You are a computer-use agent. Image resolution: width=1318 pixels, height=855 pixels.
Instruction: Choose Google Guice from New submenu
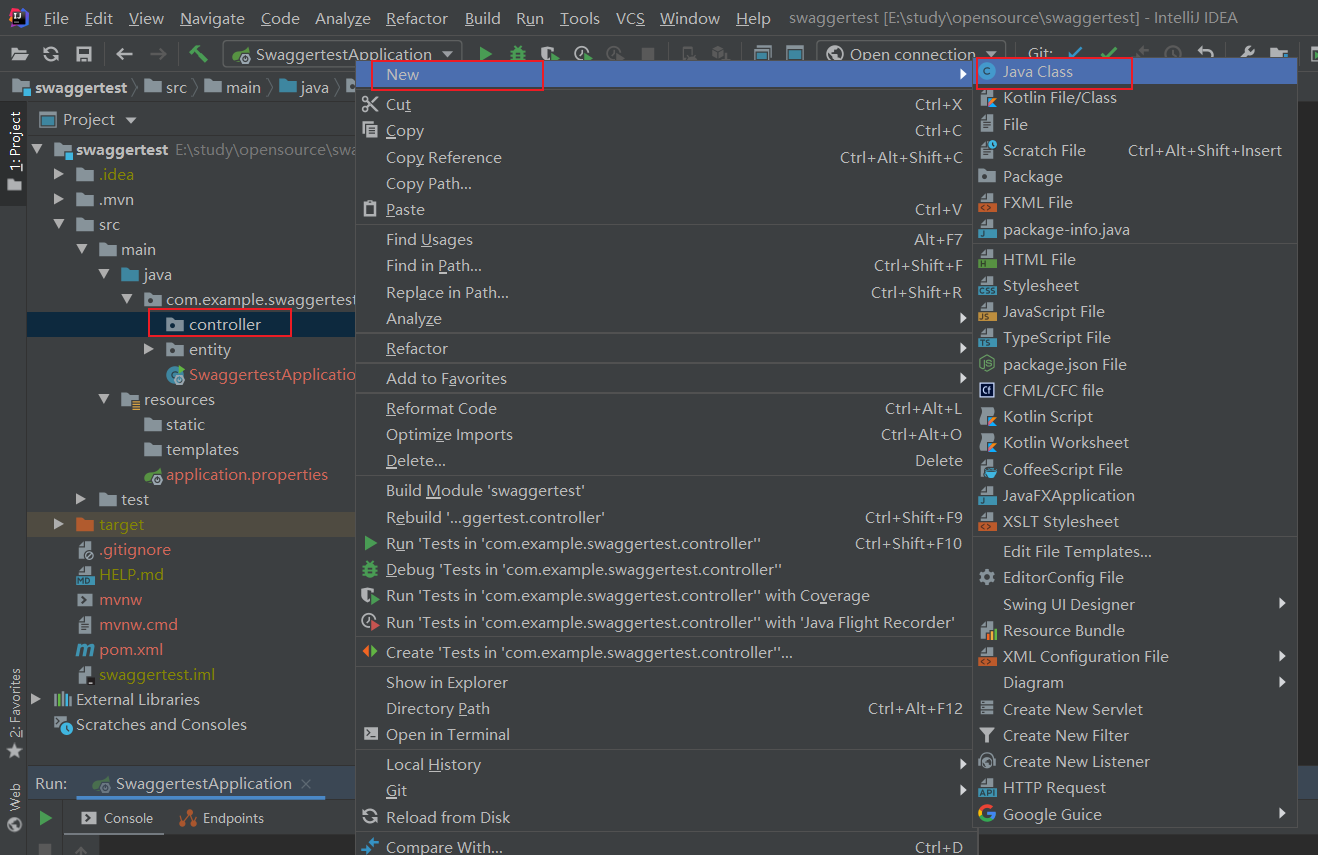[x=1134, y=815]
